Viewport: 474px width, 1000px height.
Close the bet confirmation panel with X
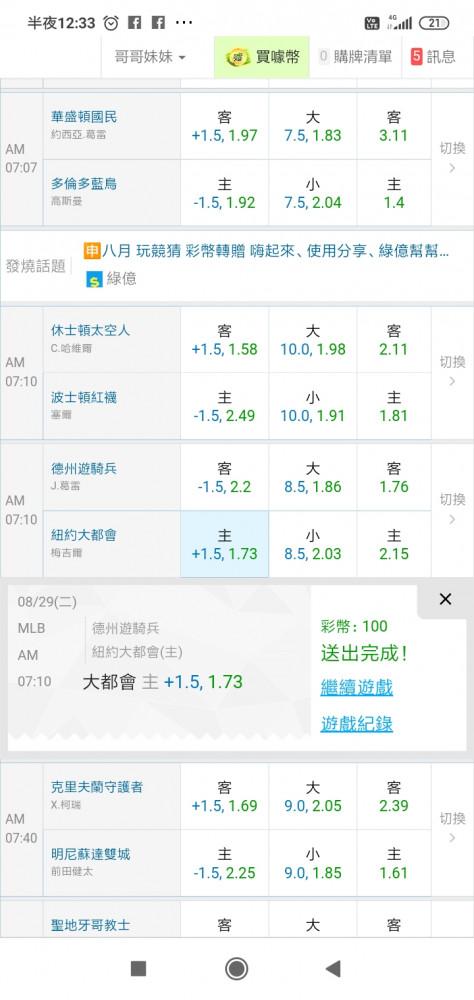tap(445, 599)
